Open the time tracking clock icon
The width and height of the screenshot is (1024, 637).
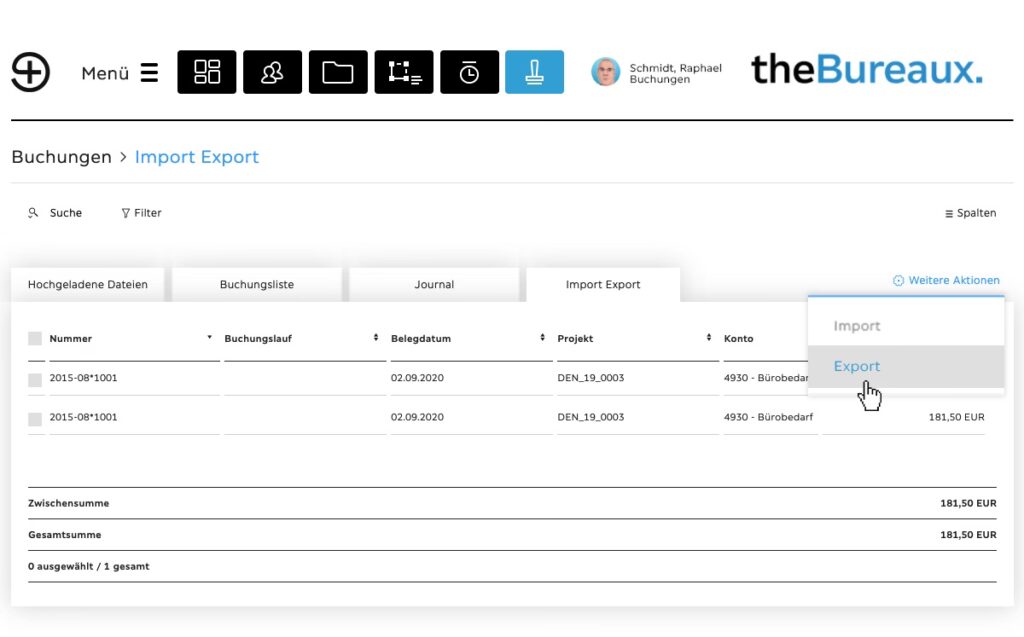(469, 72)
